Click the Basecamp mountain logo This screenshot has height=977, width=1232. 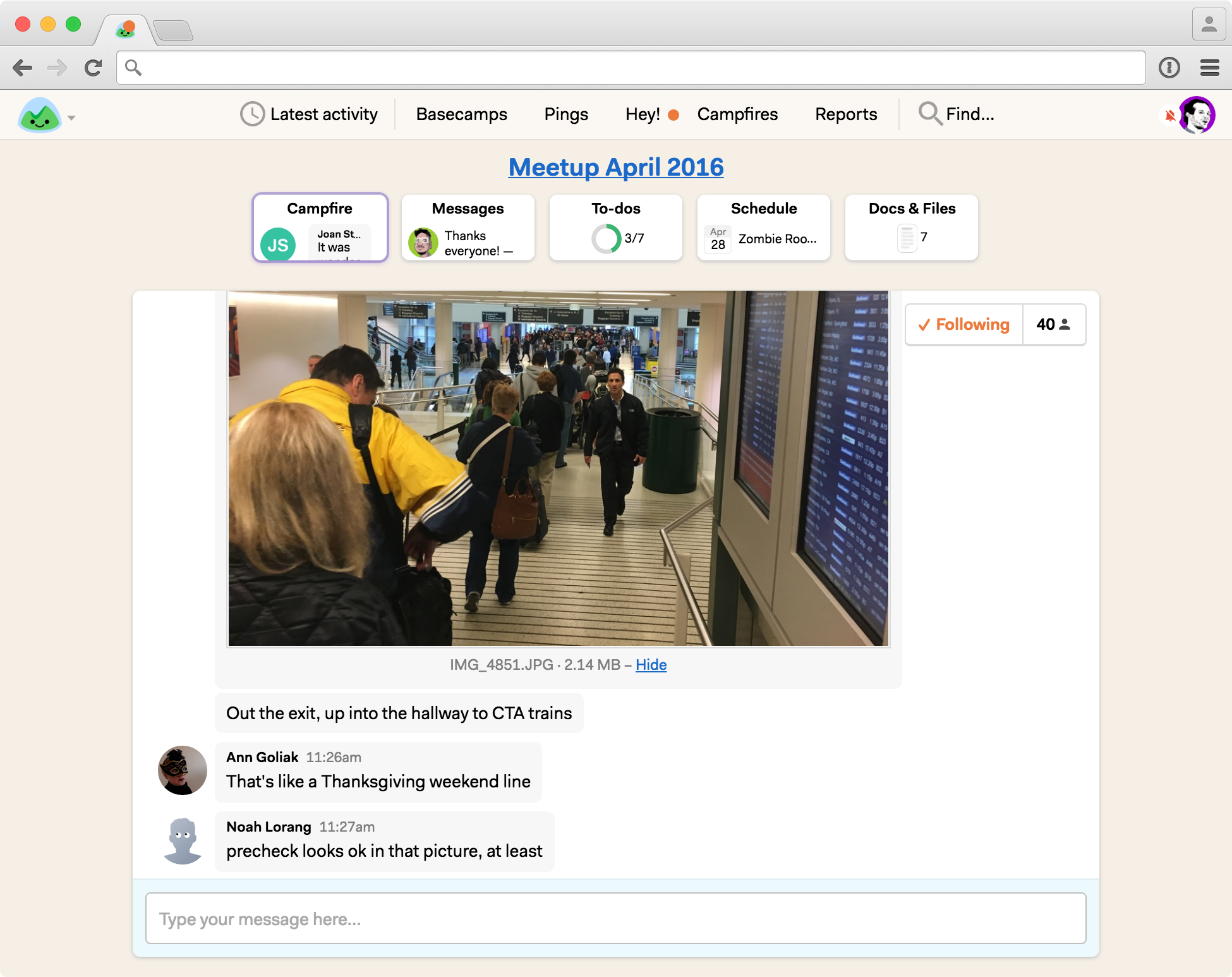click(x=40, y=115)
